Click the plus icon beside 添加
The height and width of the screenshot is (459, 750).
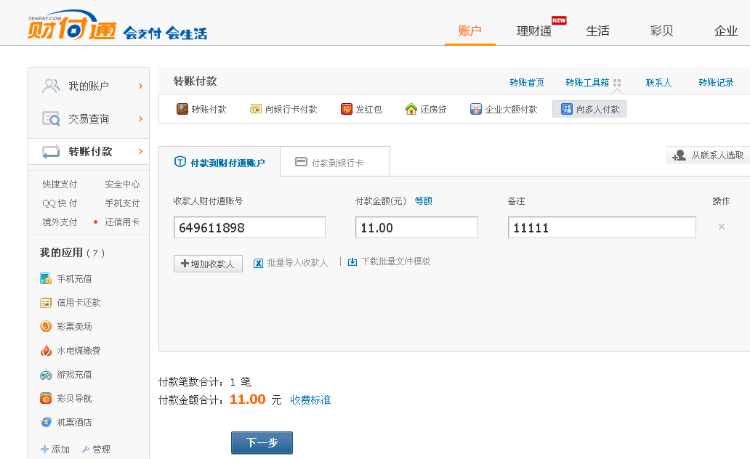pyautogui.click(x=45, y=449)
